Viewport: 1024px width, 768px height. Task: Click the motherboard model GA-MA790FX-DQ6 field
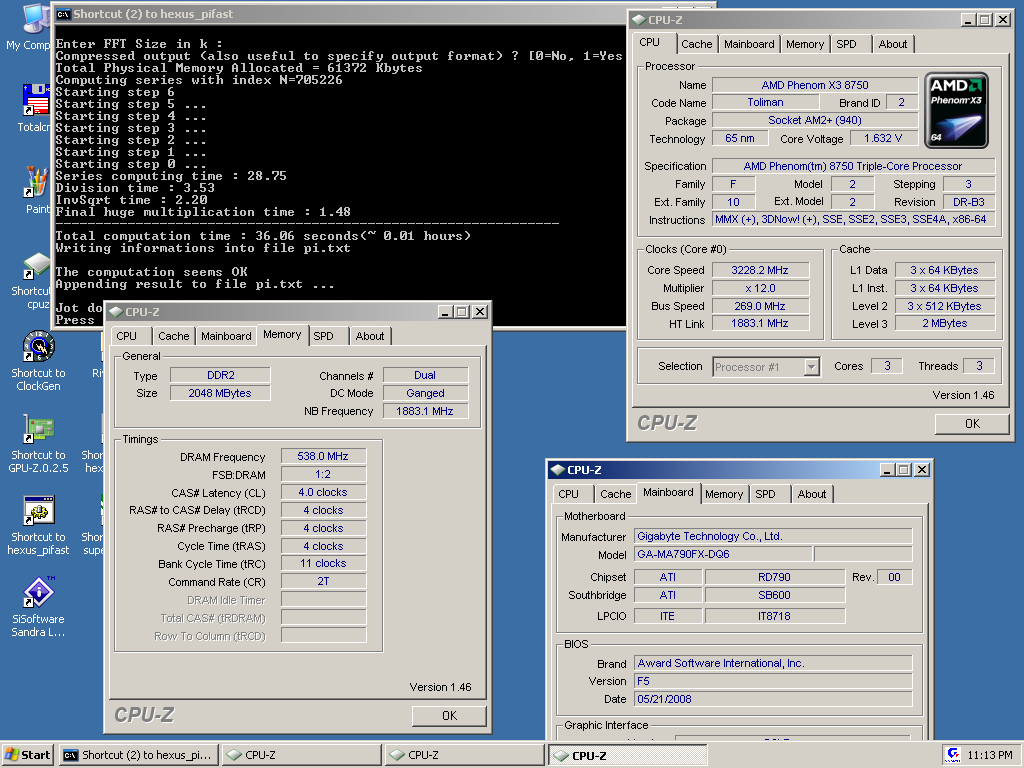[724, 554]
